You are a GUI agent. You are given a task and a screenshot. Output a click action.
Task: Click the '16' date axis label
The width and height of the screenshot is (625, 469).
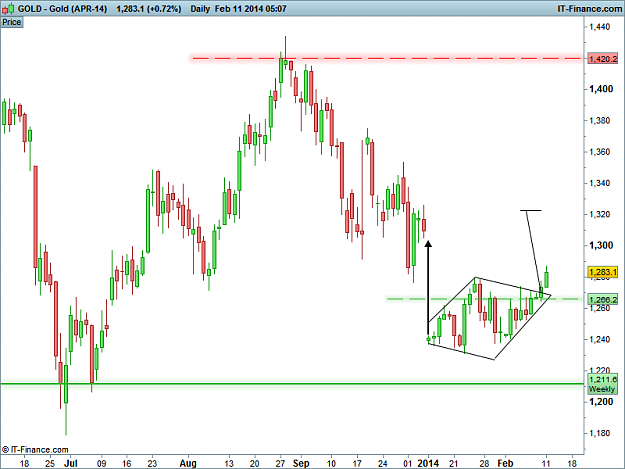point(126,463)
